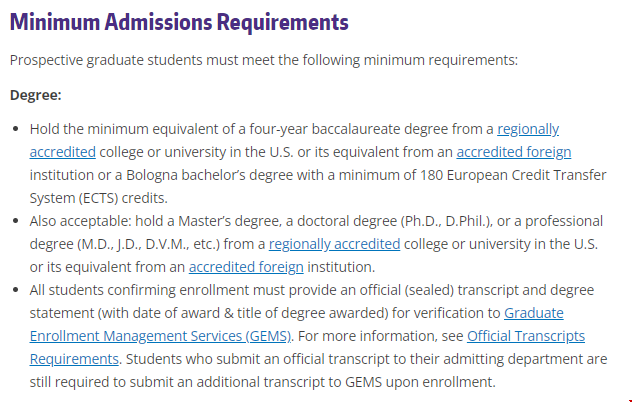Click the bullet before 'Also acceptable'
This screenshot has width=632, height=402.
coord(16,221)
